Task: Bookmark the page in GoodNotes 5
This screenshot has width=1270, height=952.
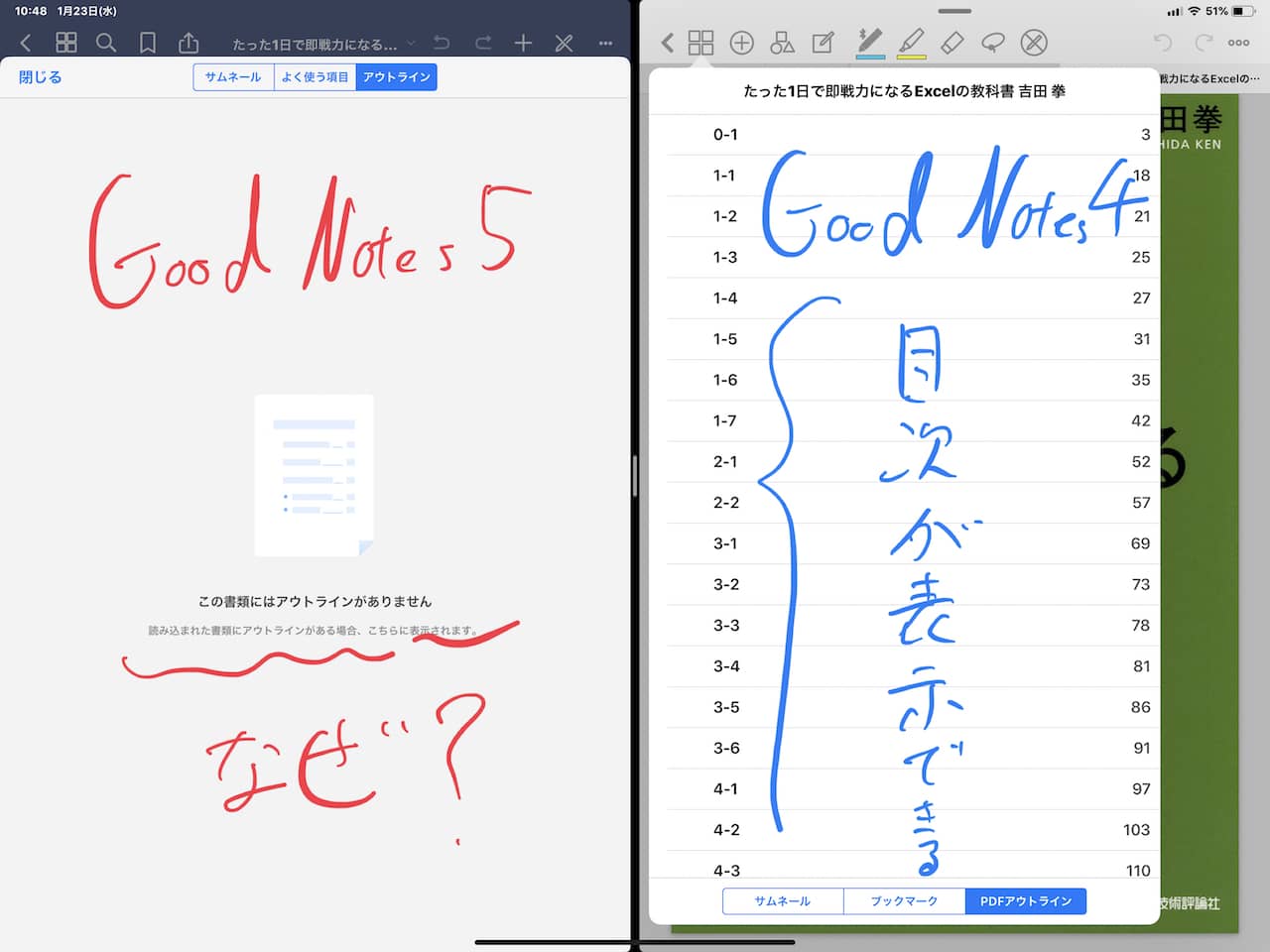Action: (147, 43)
